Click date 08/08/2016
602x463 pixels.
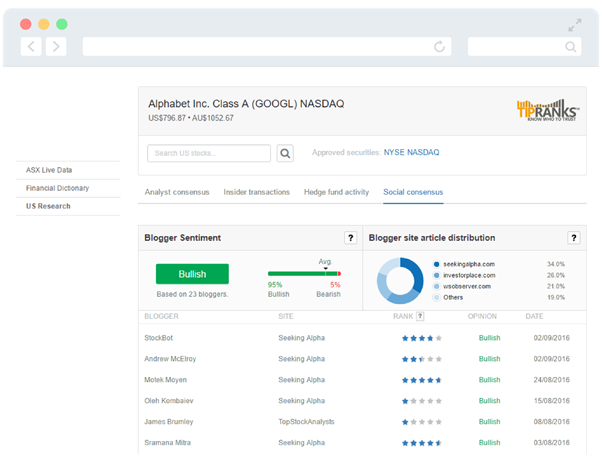click(552, 422)
